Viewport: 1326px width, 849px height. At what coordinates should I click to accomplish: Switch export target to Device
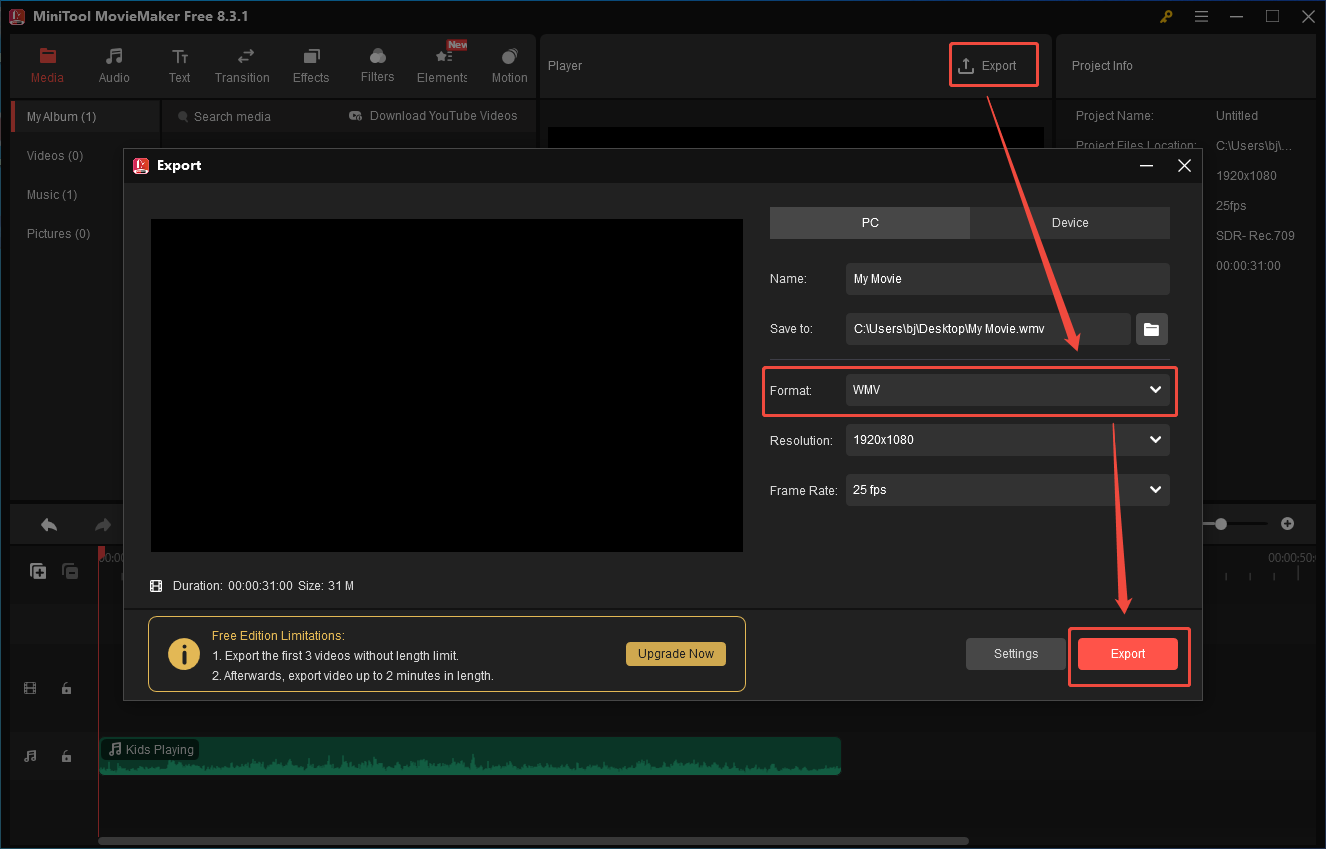pos(1069,222)
